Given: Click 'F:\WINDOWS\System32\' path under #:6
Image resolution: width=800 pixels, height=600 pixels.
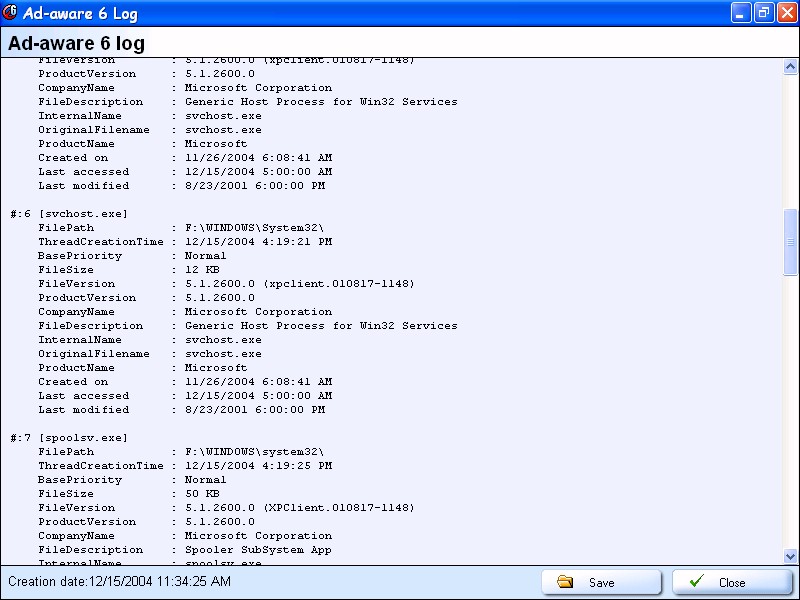Looking at the screenshot, I should click(254, 228).
